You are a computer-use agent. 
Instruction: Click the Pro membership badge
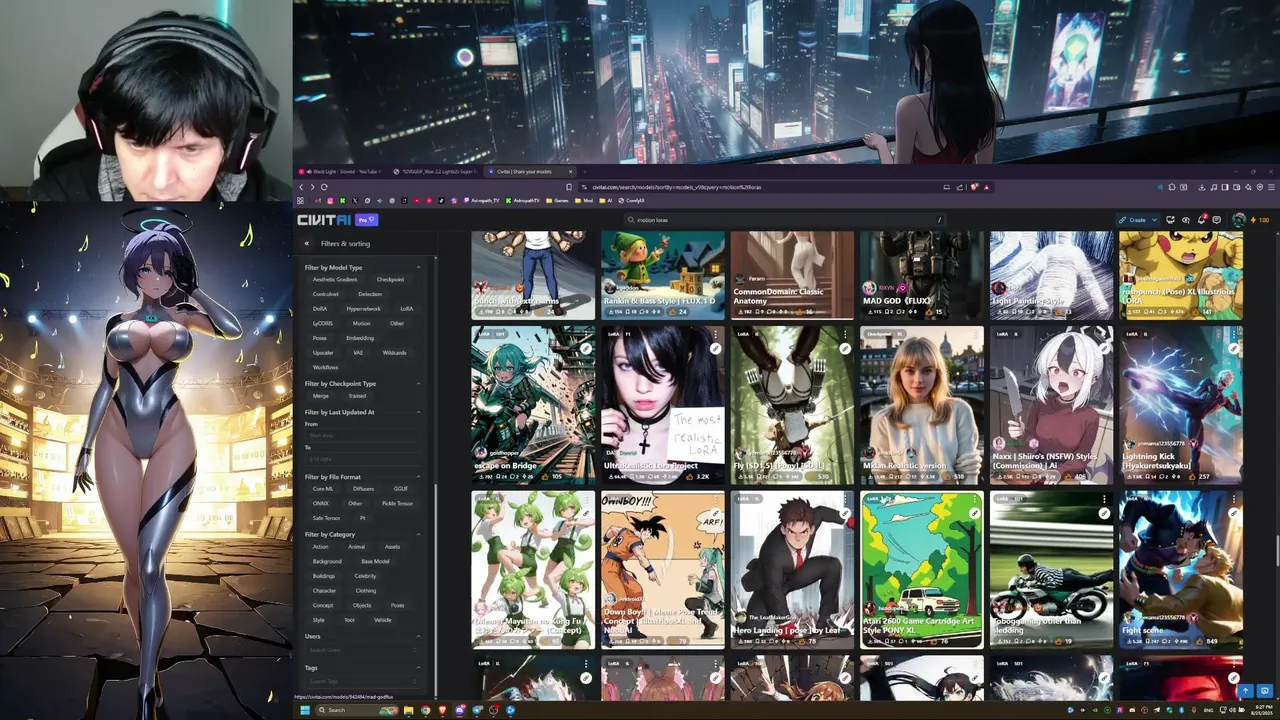pyautogui.click(x=366, y=220)
